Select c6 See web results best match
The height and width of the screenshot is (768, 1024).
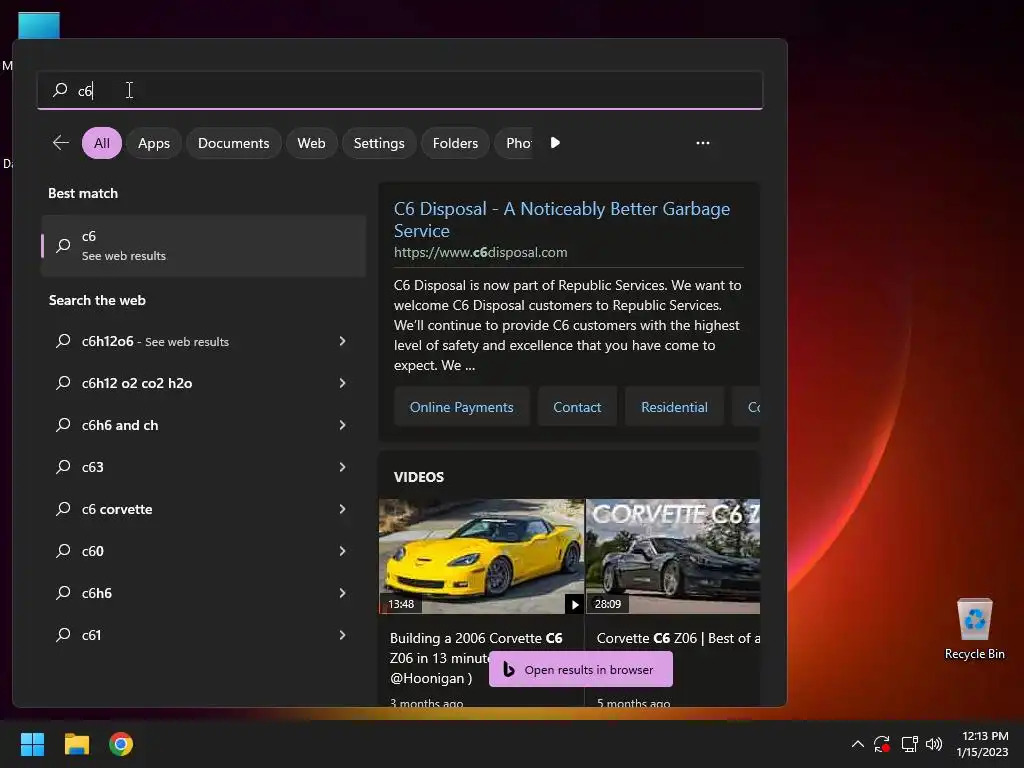tap(204, 246)
